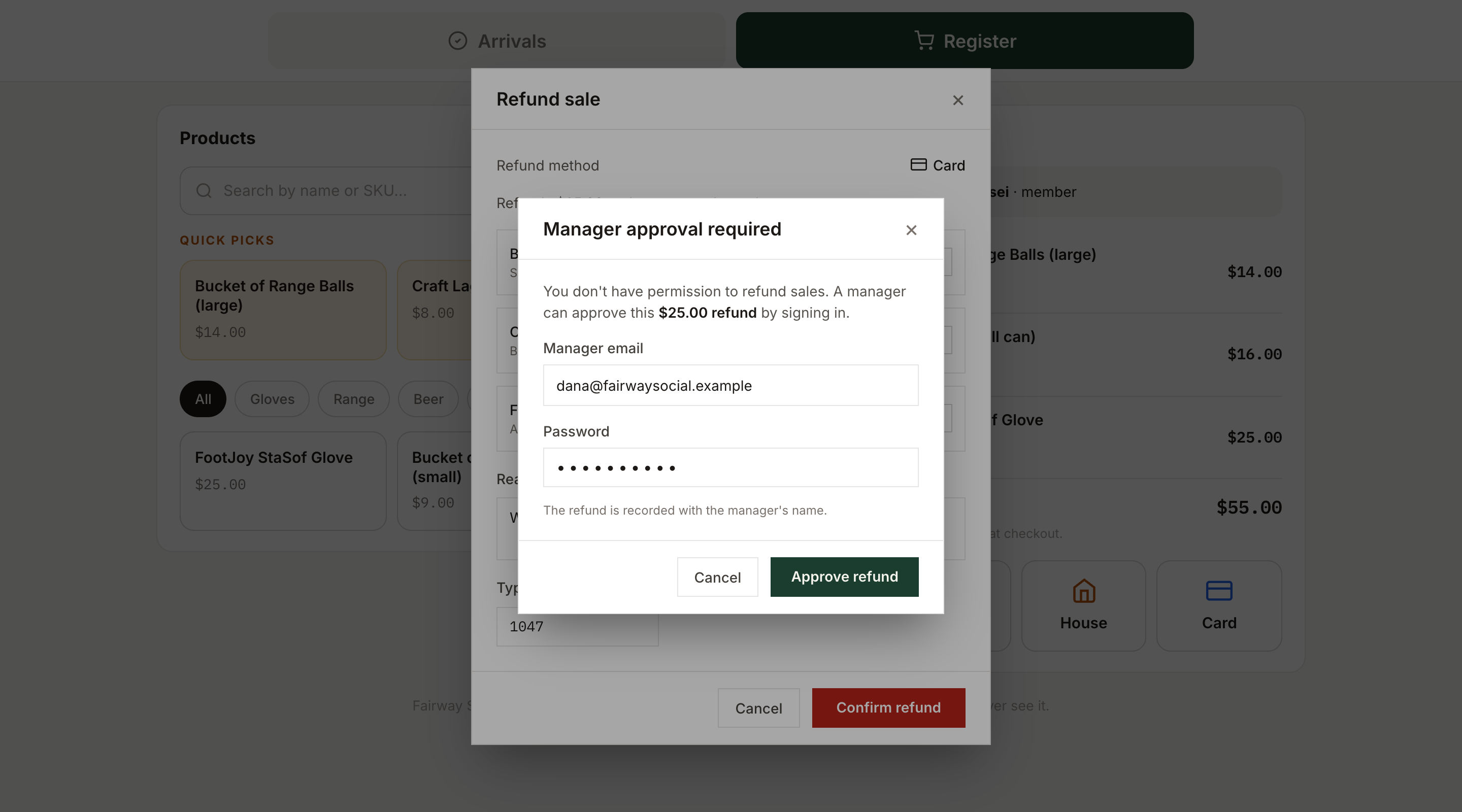This screenshot has width=1462, height=812.
Task: Click the product search magnifier icon
Action: [204, 191]
